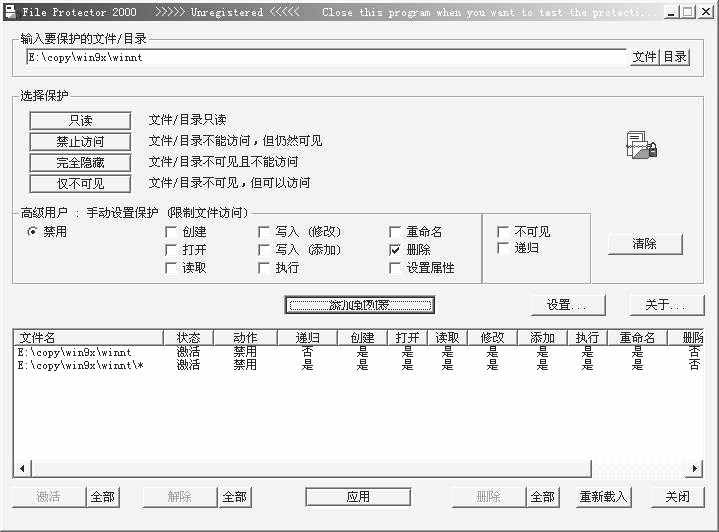Click the 执行 column header
The image size is (719, 532).
[587, 338]
